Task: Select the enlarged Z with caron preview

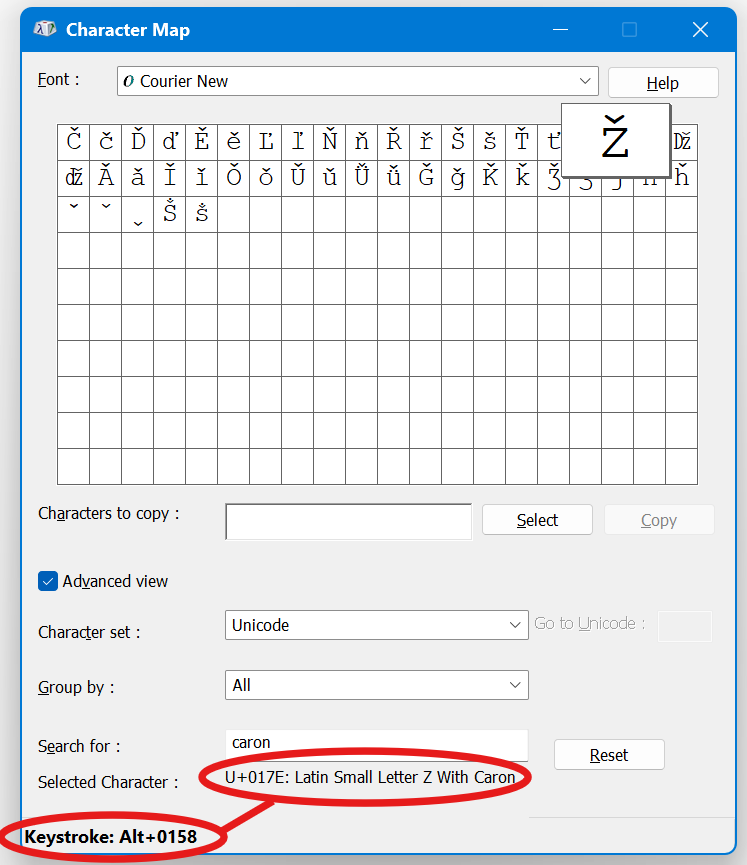Action: [615, 140]
